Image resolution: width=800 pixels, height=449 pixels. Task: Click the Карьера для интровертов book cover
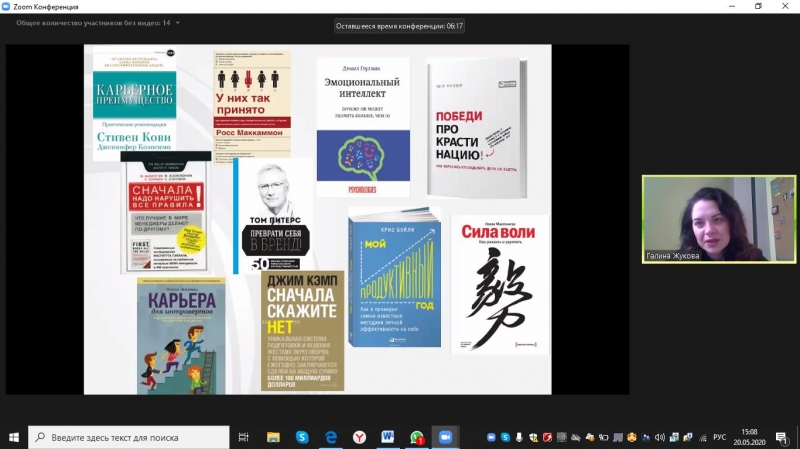181,336
